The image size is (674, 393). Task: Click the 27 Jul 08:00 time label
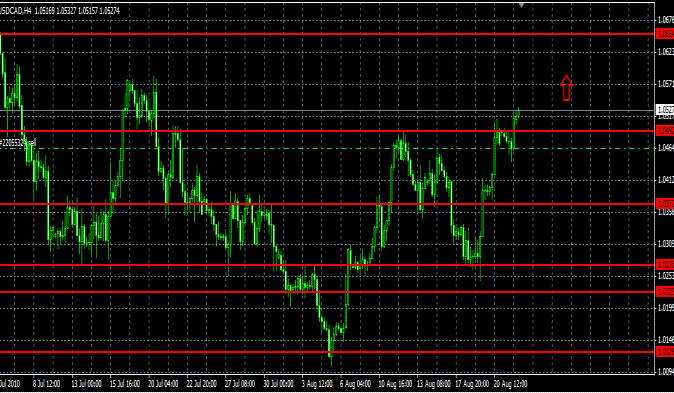(240, 384)
